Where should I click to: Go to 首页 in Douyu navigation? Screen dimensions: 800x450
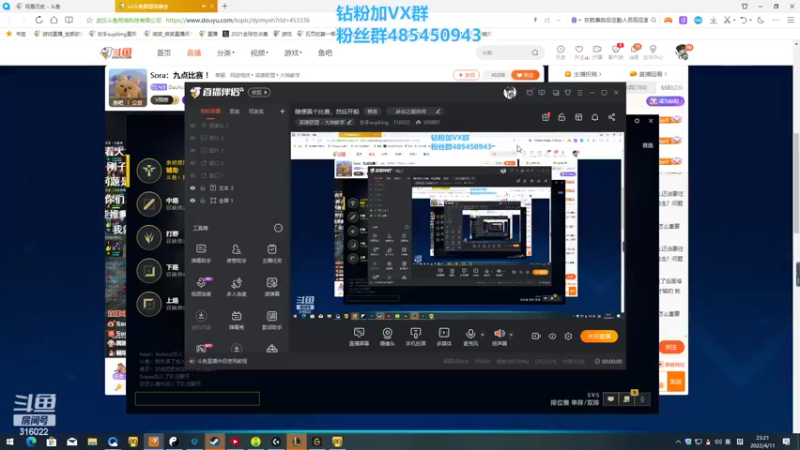click(x=164, y=53)
